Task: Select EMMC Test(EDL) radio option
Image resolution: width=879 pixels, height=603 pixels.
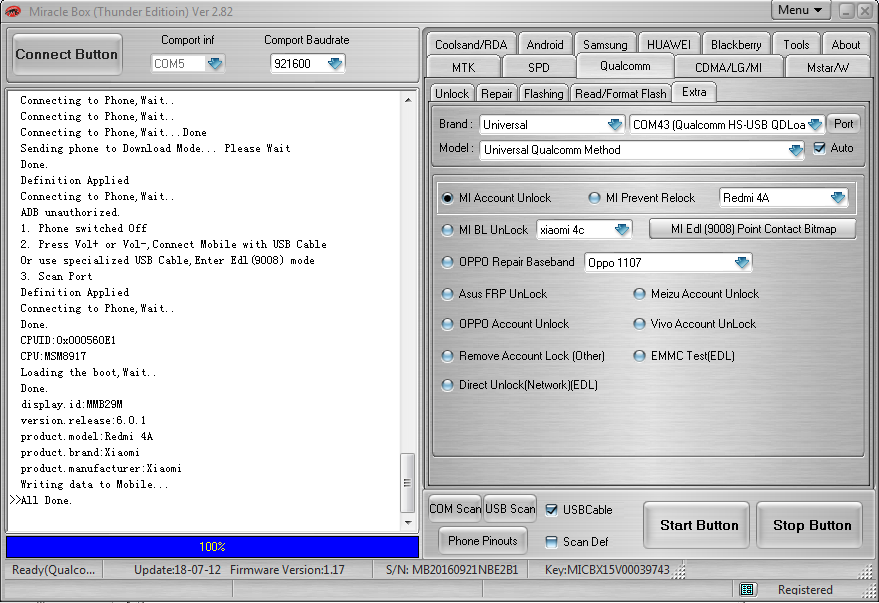Action: 639,356
